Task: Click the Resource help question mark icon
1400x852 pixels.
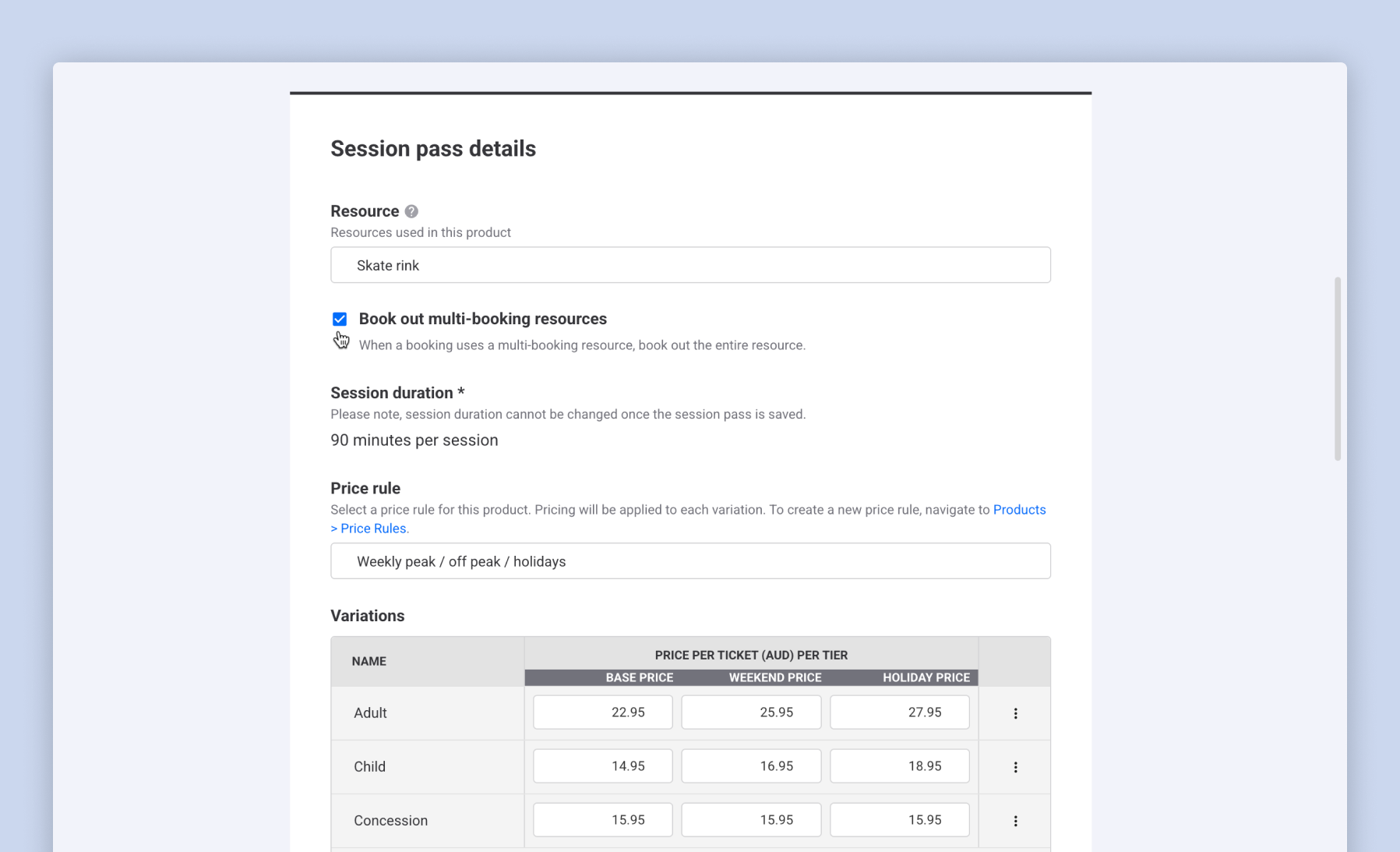Action: 411,211
